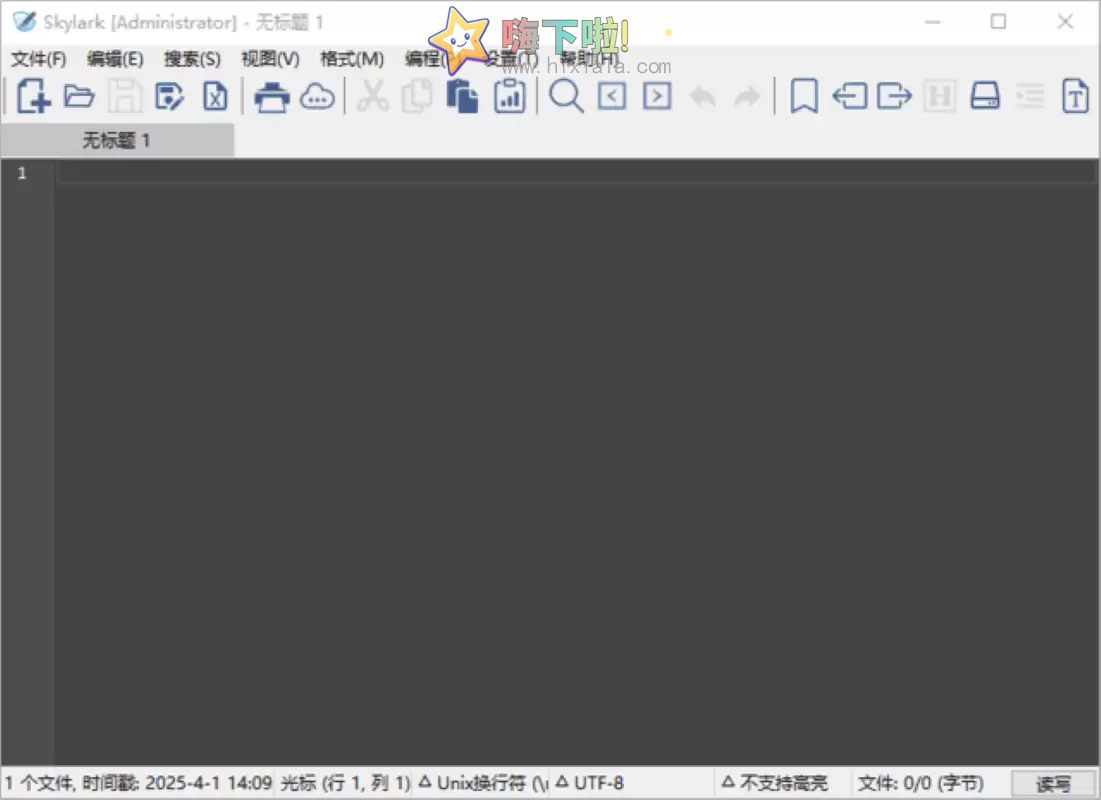Open the search magnifier icon

566,95
